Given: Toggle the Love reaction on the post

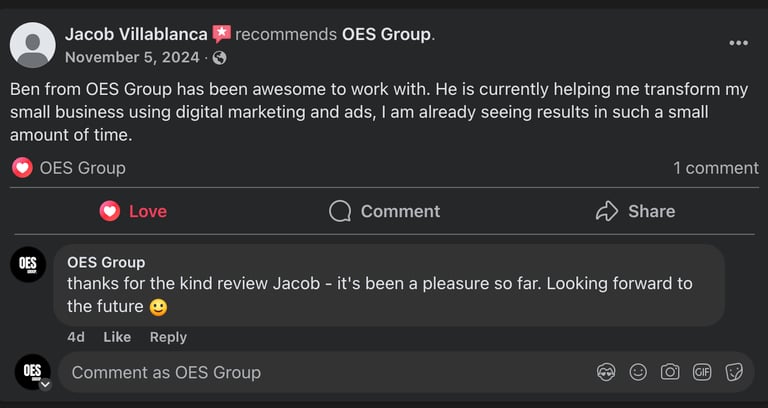Looking at the screenshot, I should coord(133,211).
